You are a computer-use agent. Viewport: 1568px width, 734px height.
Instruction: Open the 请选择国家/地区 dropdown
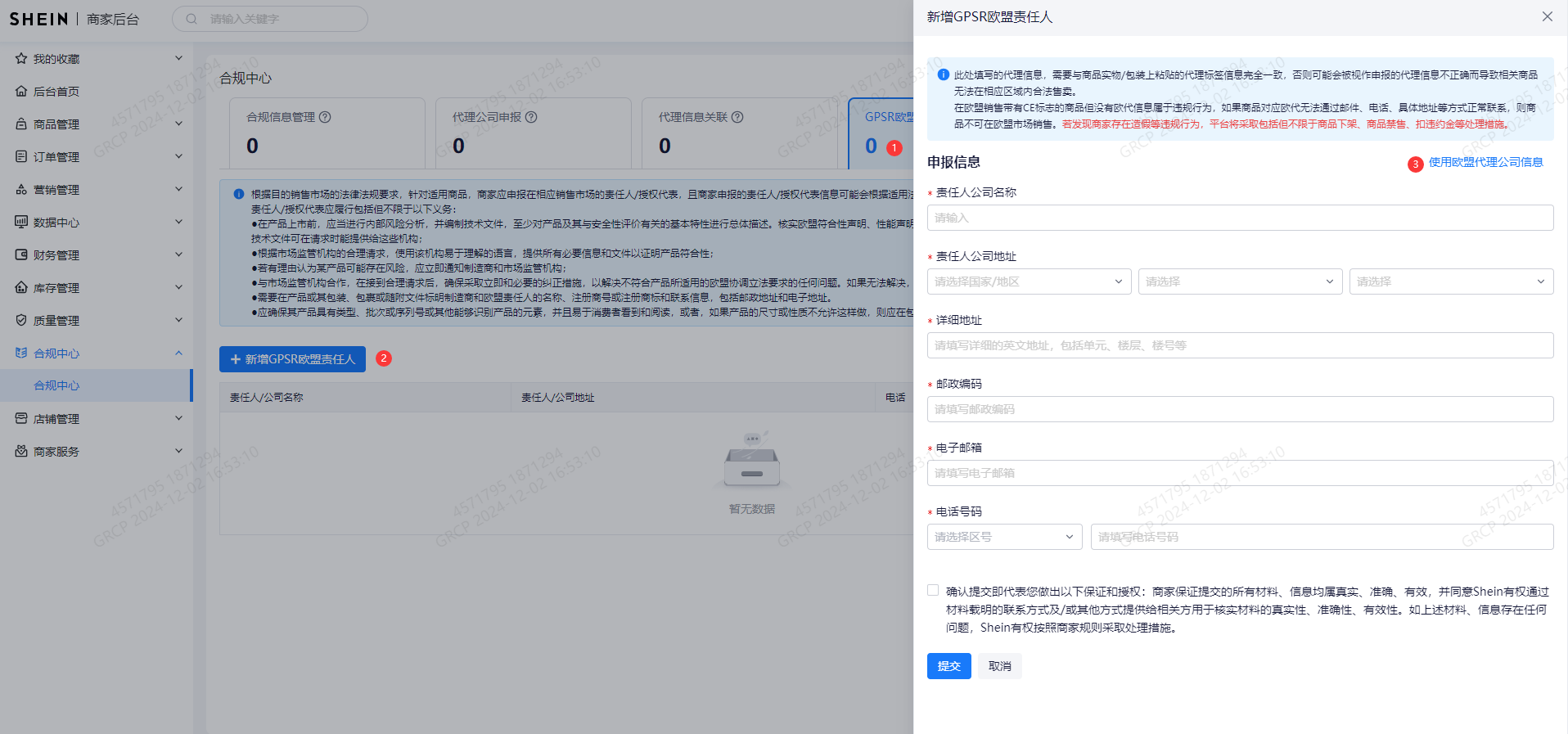coord(1029,281)
